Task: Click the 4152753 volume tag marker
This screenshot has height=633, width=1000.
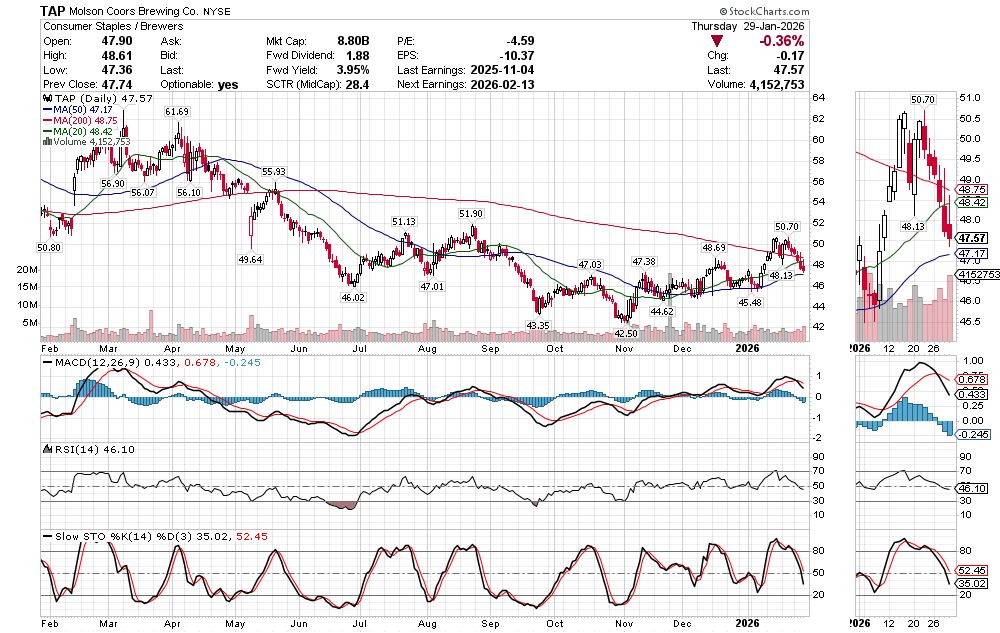Action: 975,274
